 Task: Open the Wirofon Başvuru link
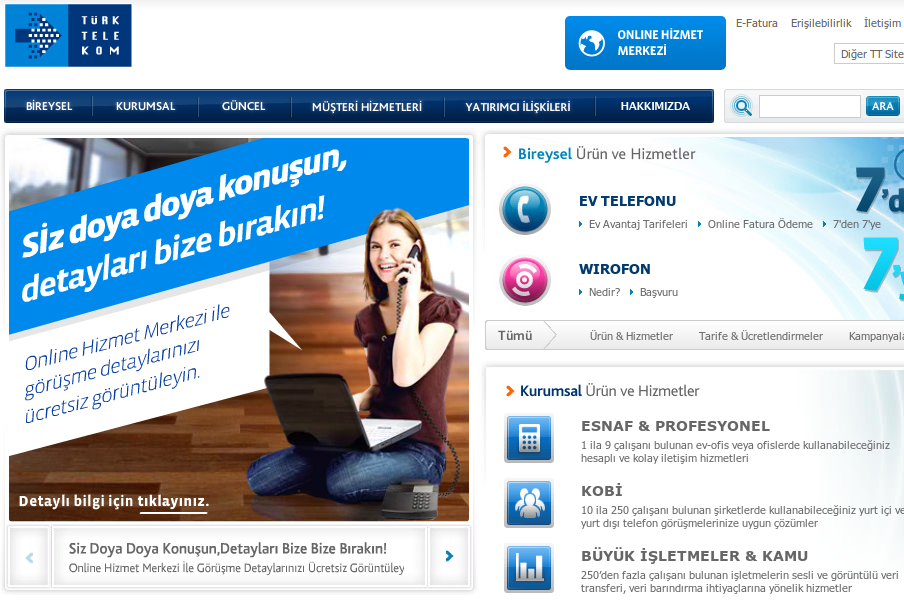[x=658, y=292]
